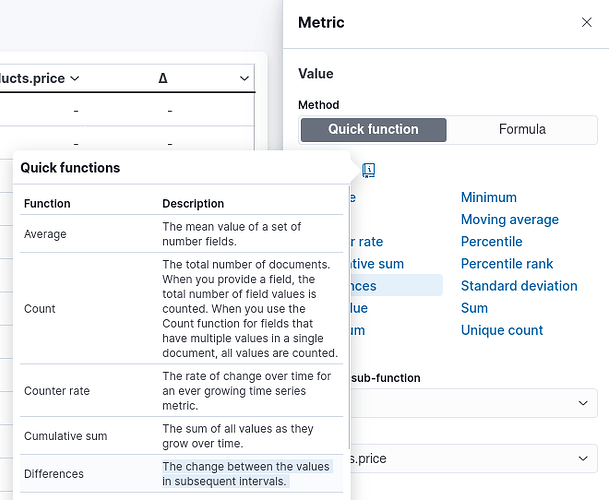Switch method to Quick function
This screenshot has height=500, width=609.
(x=373, y=129)
